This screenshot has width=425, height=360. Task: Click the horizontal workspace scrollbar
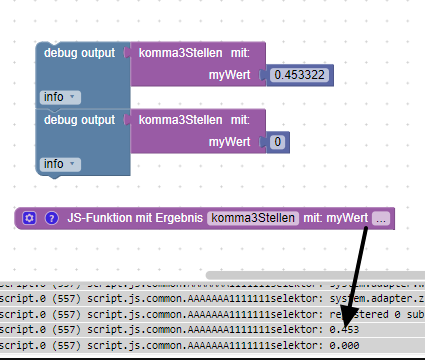coord(315,275)
